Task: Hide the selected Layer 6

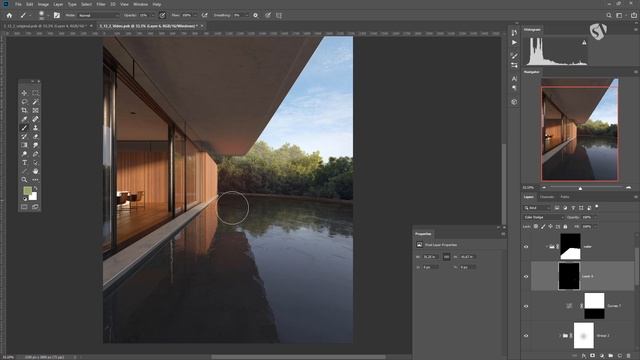Action: coord(526,276)
